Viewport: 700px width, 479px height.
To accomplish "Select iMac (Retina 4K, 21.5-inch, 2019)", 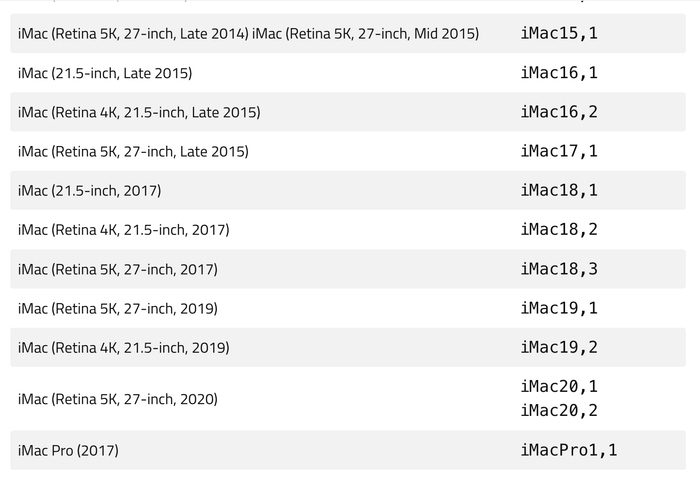I will pos(124,348).
